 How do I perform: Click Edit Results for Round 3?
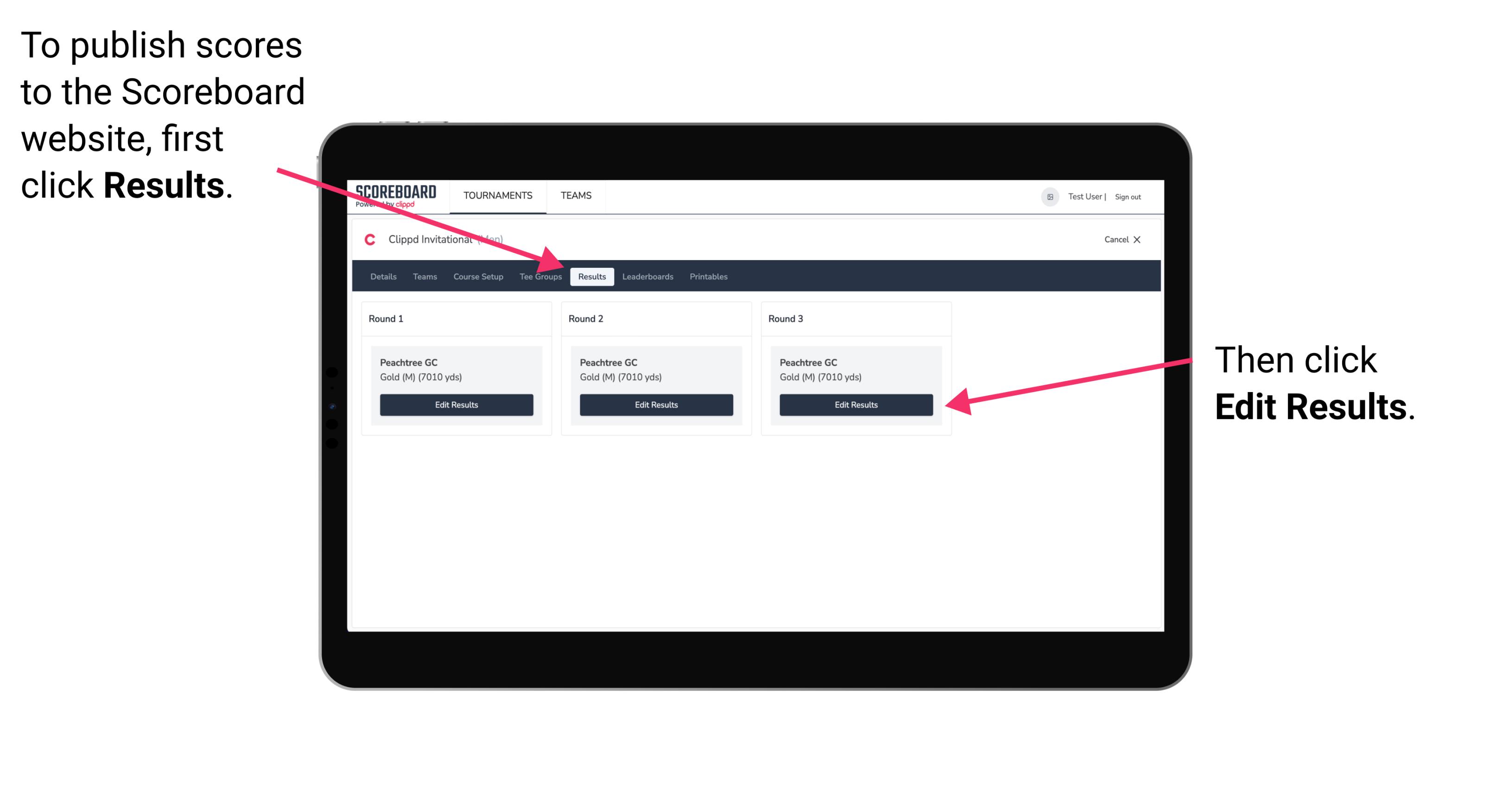pos(856,405)
